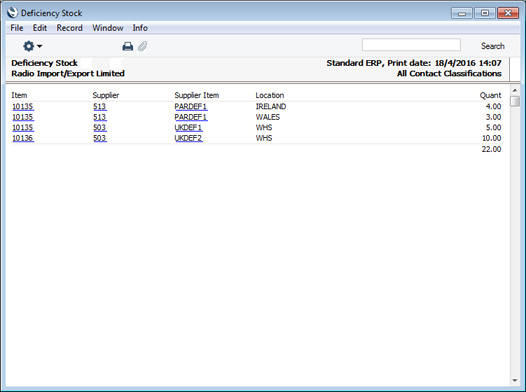Open supplier 503 in the UKDEF2 row
Image resolution: width=526 pixels, height=392 pixels.
[100, 138]
